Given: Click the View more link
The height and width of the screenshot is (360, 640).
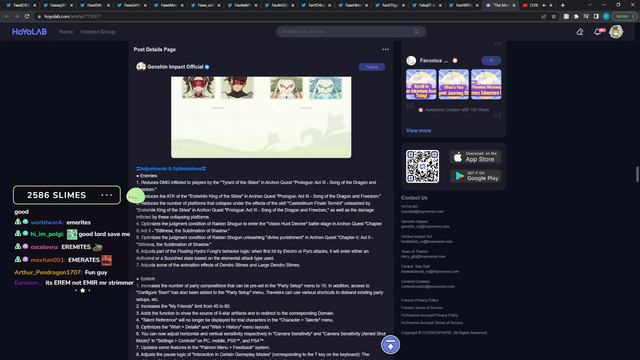Looking at the screenshot, I should pyautogui.click(x=418, y=131).
